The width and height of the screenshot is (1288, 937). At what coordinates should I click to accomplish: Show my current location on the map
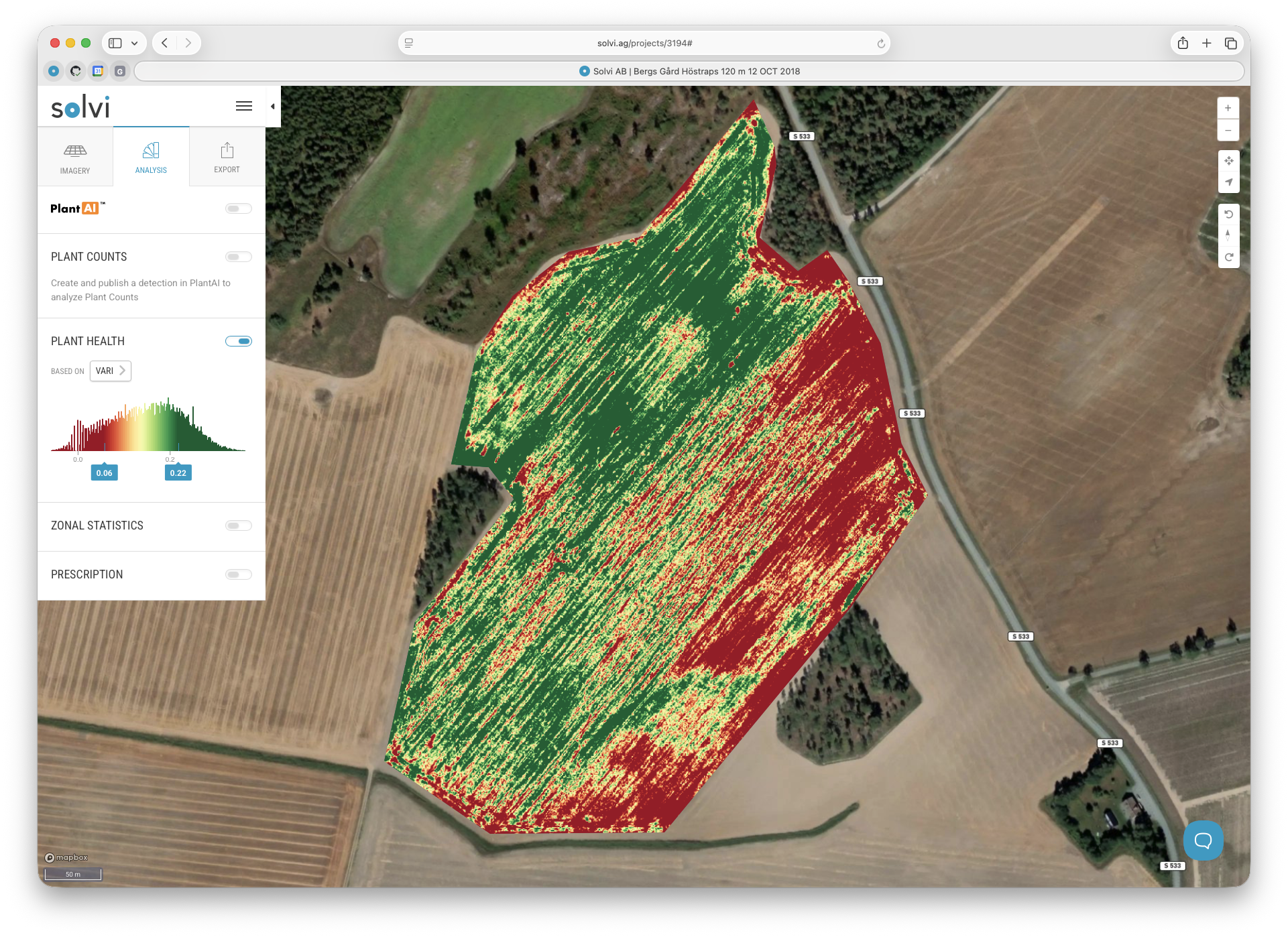pyautogui.click(x=1228, y=182)
